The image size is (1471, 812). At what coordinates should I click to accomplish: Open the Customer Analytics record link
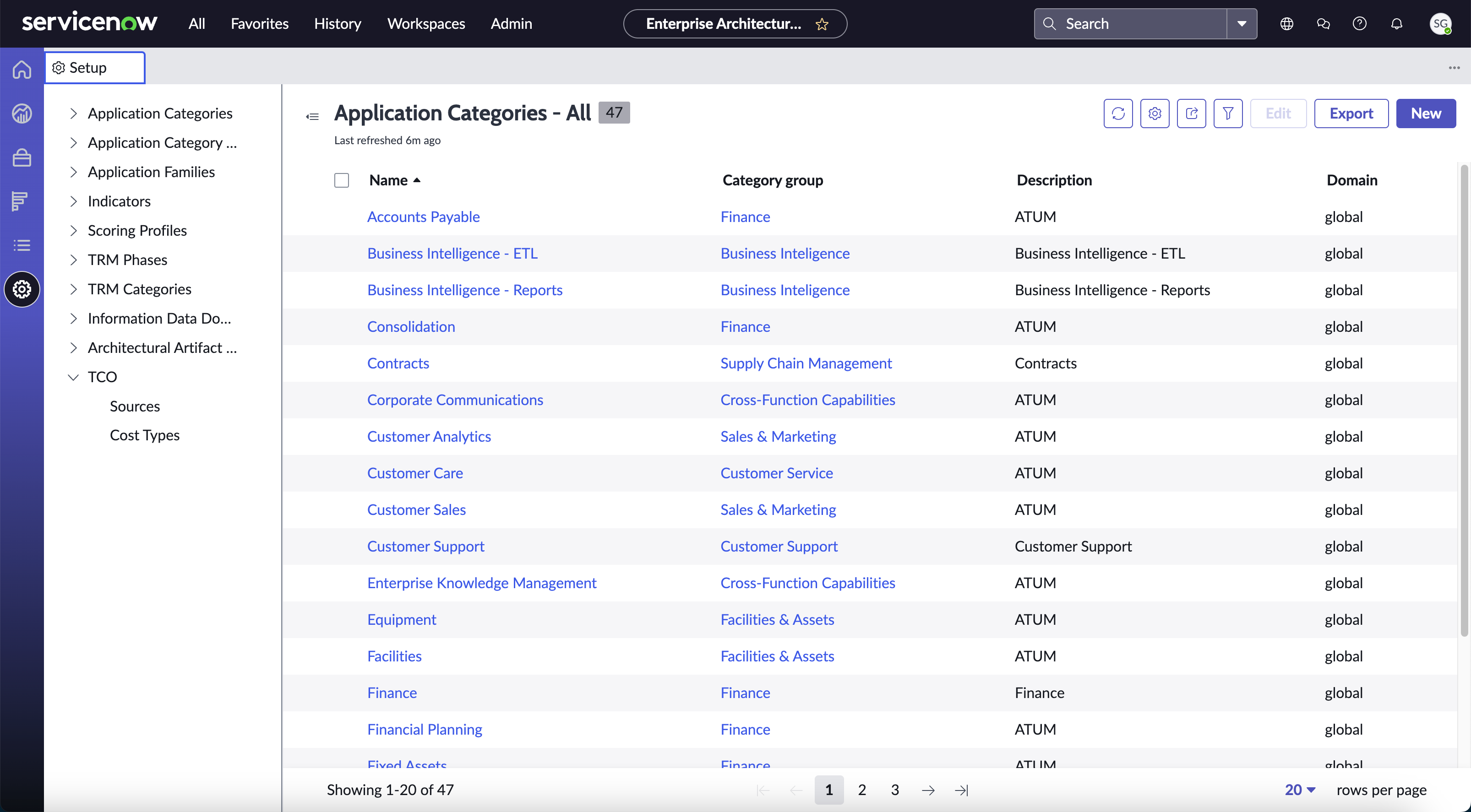[x=428, y=437]
